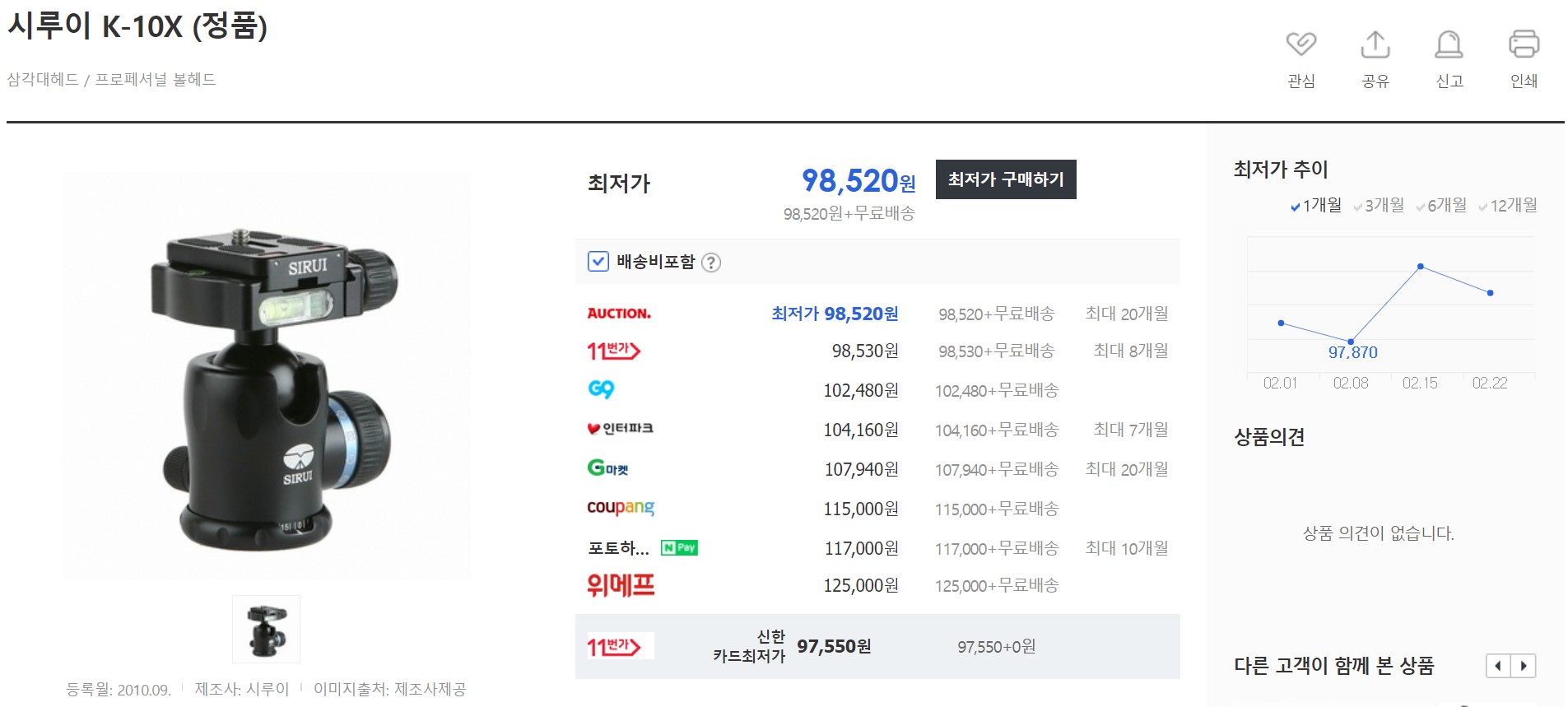Select the 1개월 price trend period
The image size is (1568, 707).
click(1316, 205)
